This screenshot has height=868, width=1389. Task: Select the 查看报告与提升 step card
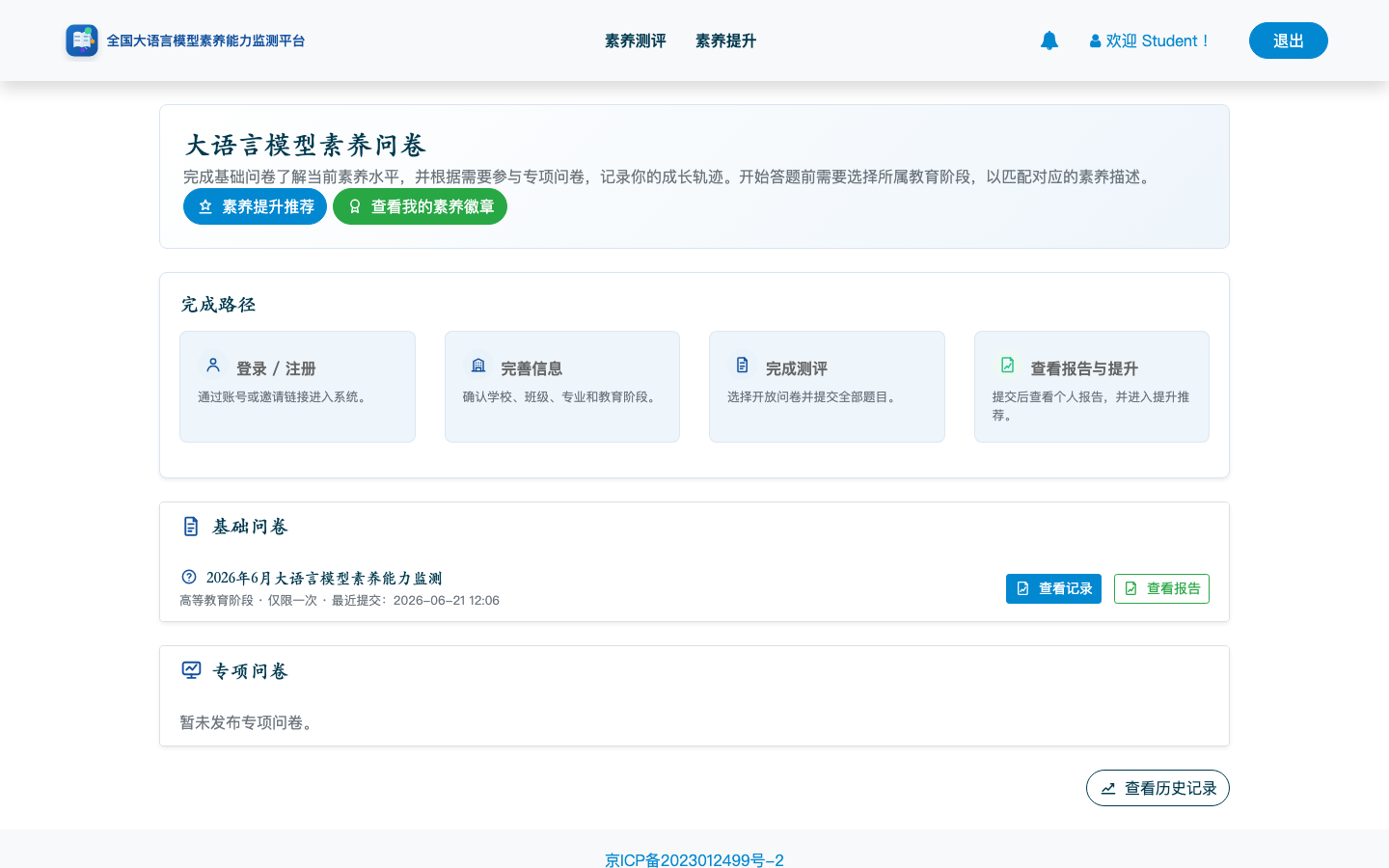click(x=1092, y=387)
